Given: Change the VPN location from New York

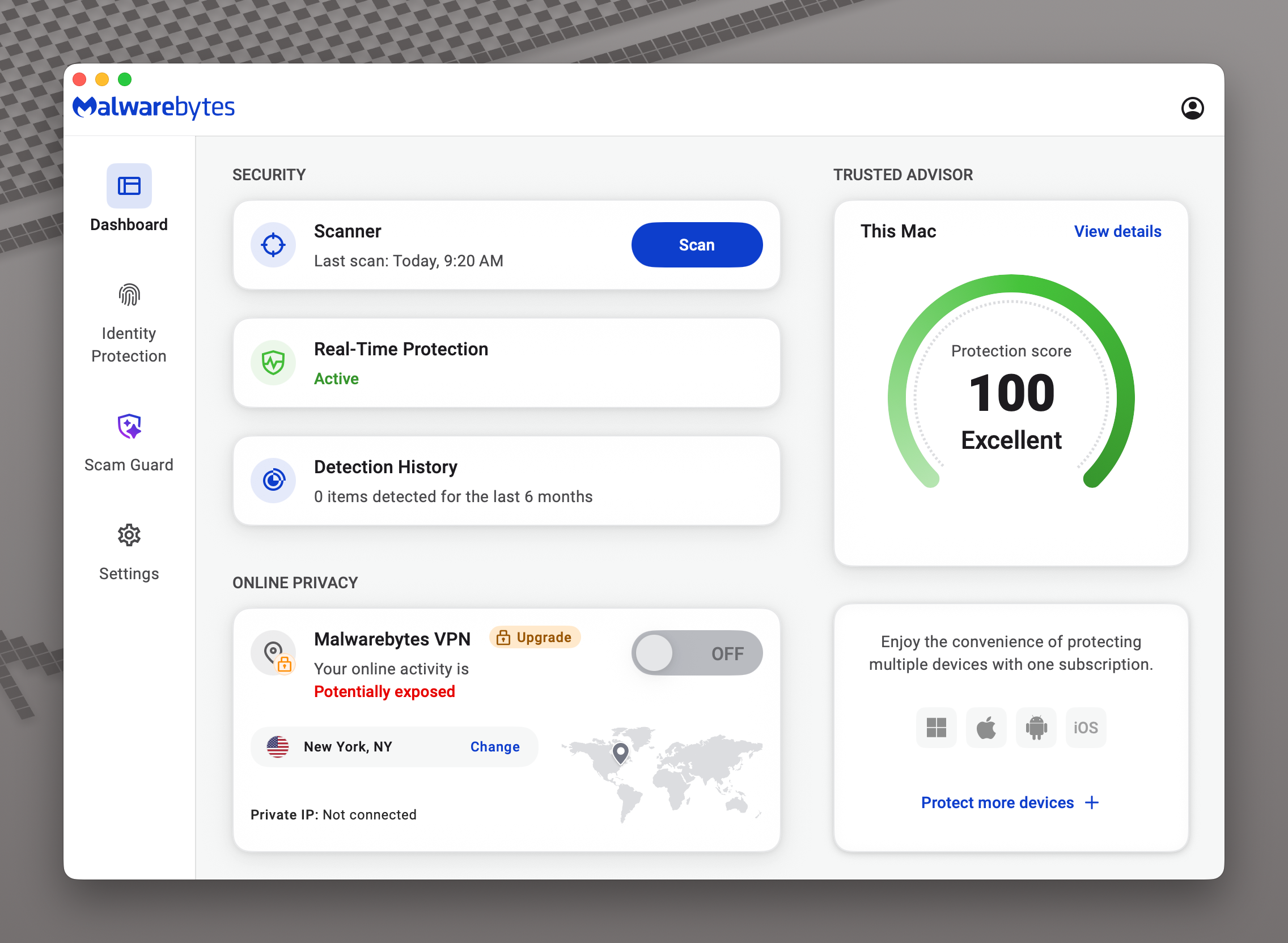Looking at the screenshot, I should tap(494, 747).
